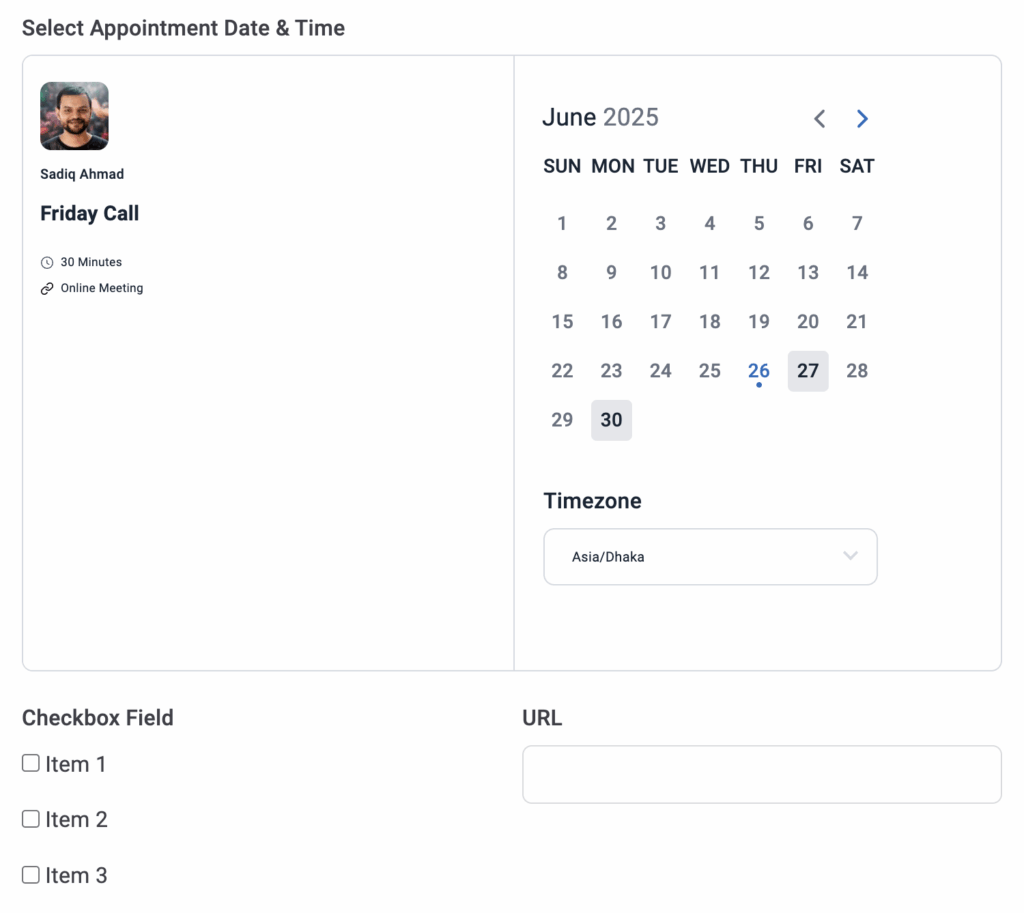
Task: Pick June 1 from the calendar
Action: (x=562, y=223)
